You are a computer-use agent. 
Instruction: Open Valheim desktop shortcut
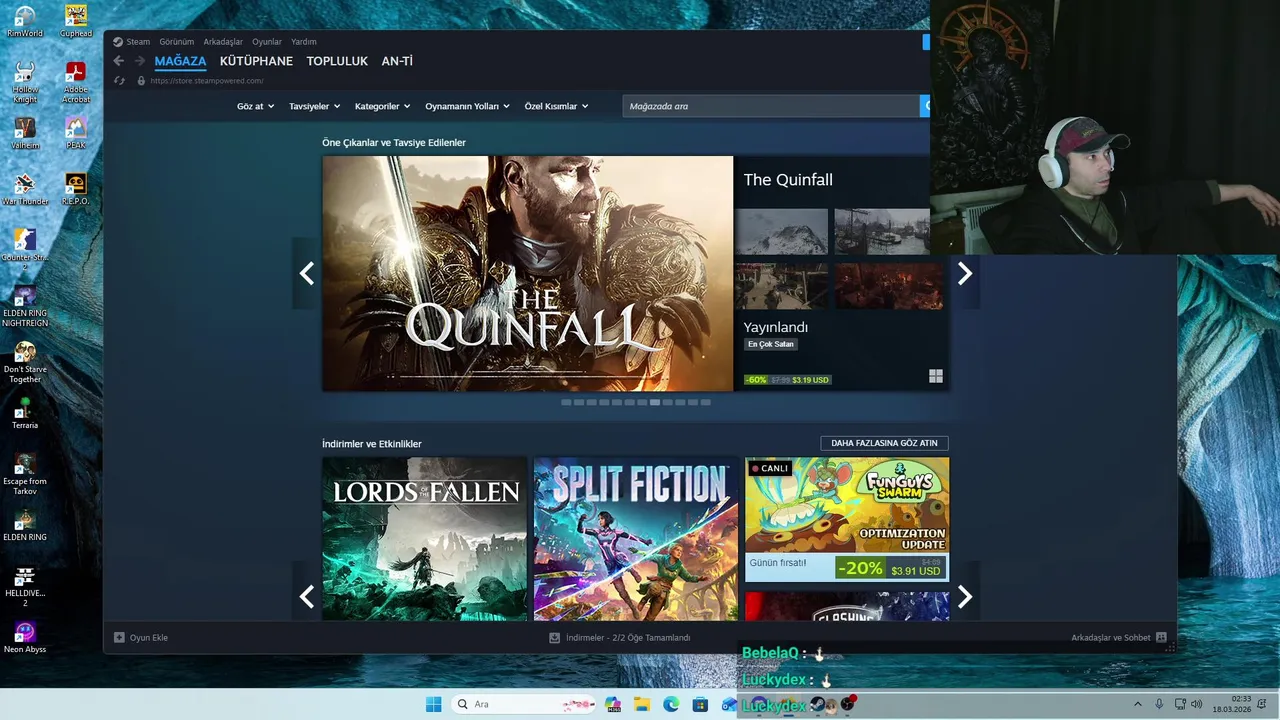pyautogui.click(x=25, y=133)
